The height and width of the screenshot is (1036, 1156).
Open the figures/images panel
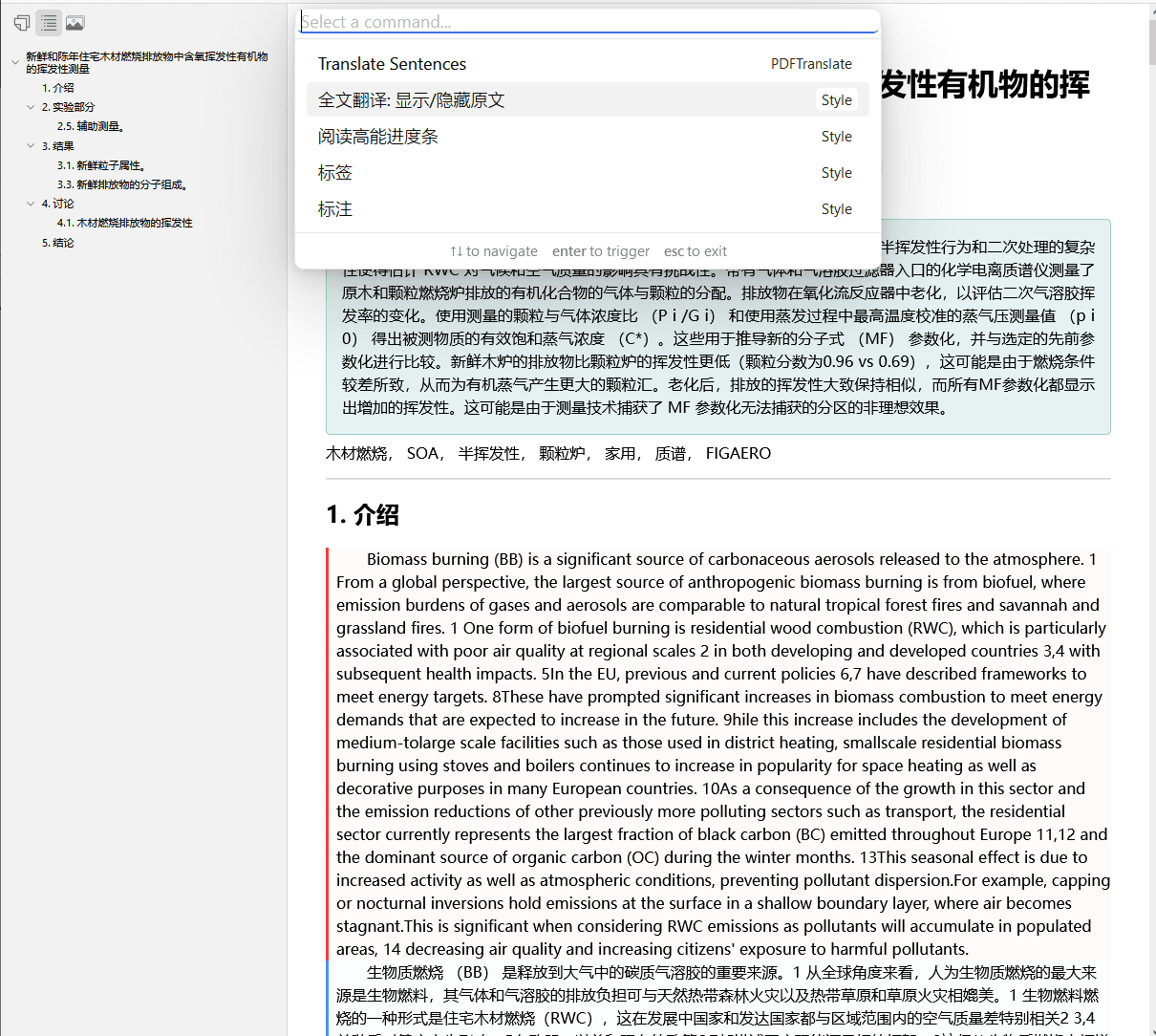pos(75,22)
